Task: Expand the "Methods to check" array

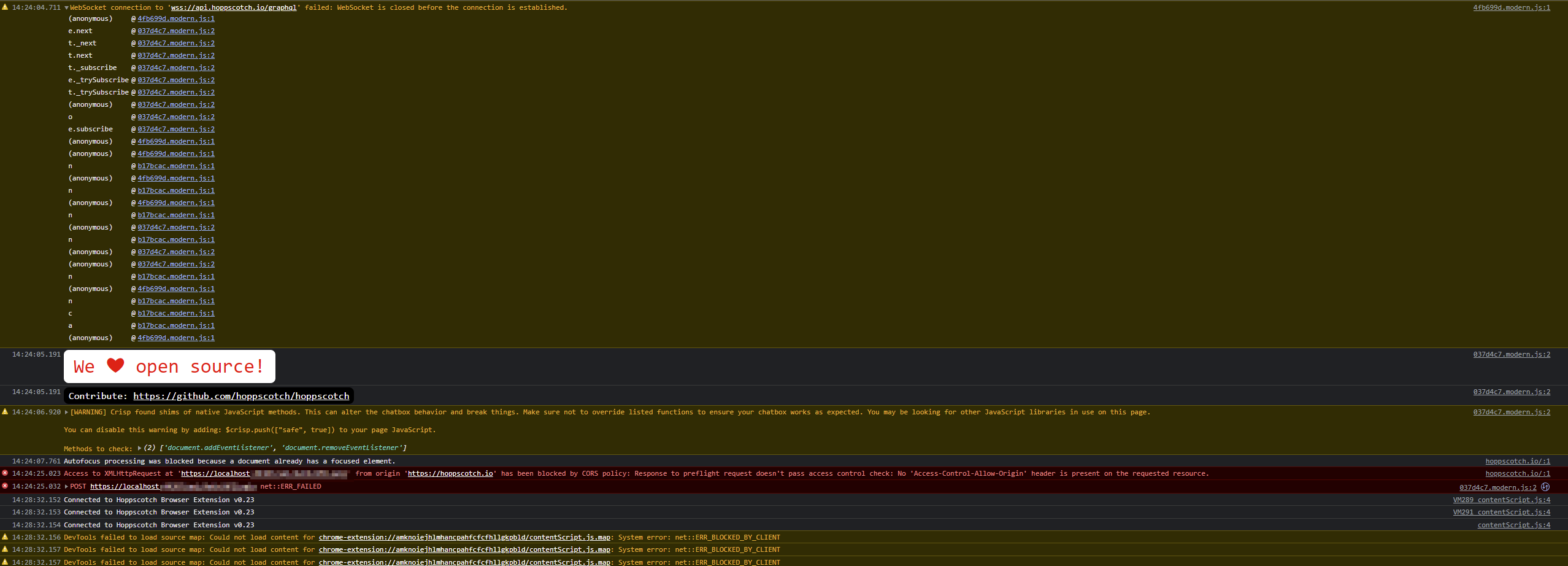Action: pyautogui.click(x=140, y=448)
